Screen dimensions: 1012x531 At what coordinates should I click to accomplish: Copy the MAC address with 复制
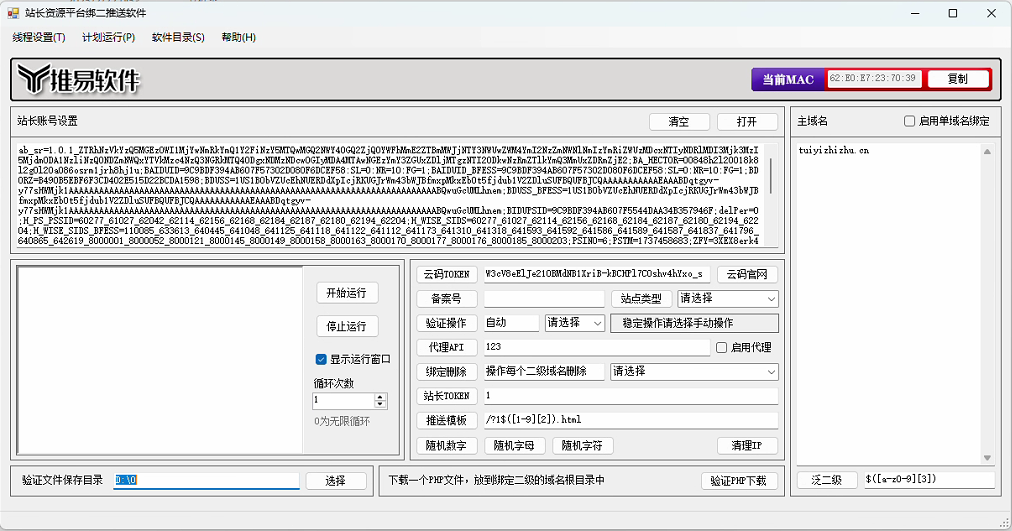pyautogui.click(x=958, y=79)
